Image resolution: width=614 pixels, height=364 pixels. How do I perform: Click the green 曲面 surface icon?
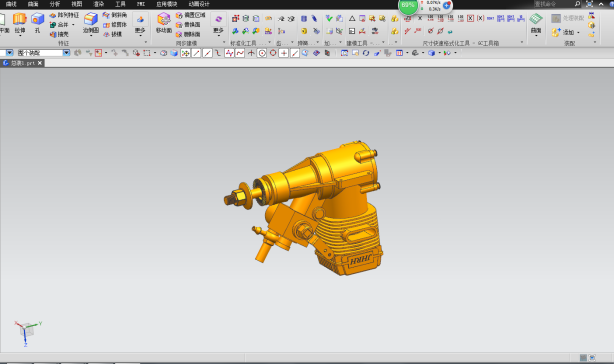[x=536, y=19]
